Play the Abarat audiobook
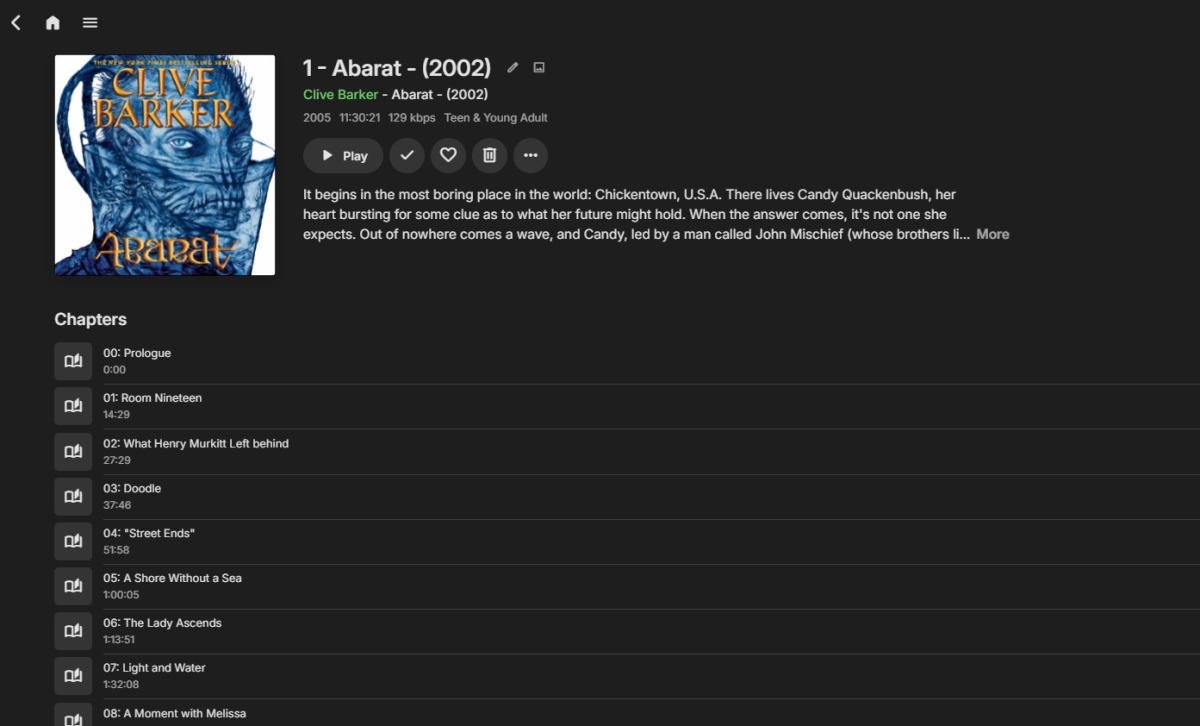Image resolution: width=1200 pixels, height=726 pixels. point(344,155)
